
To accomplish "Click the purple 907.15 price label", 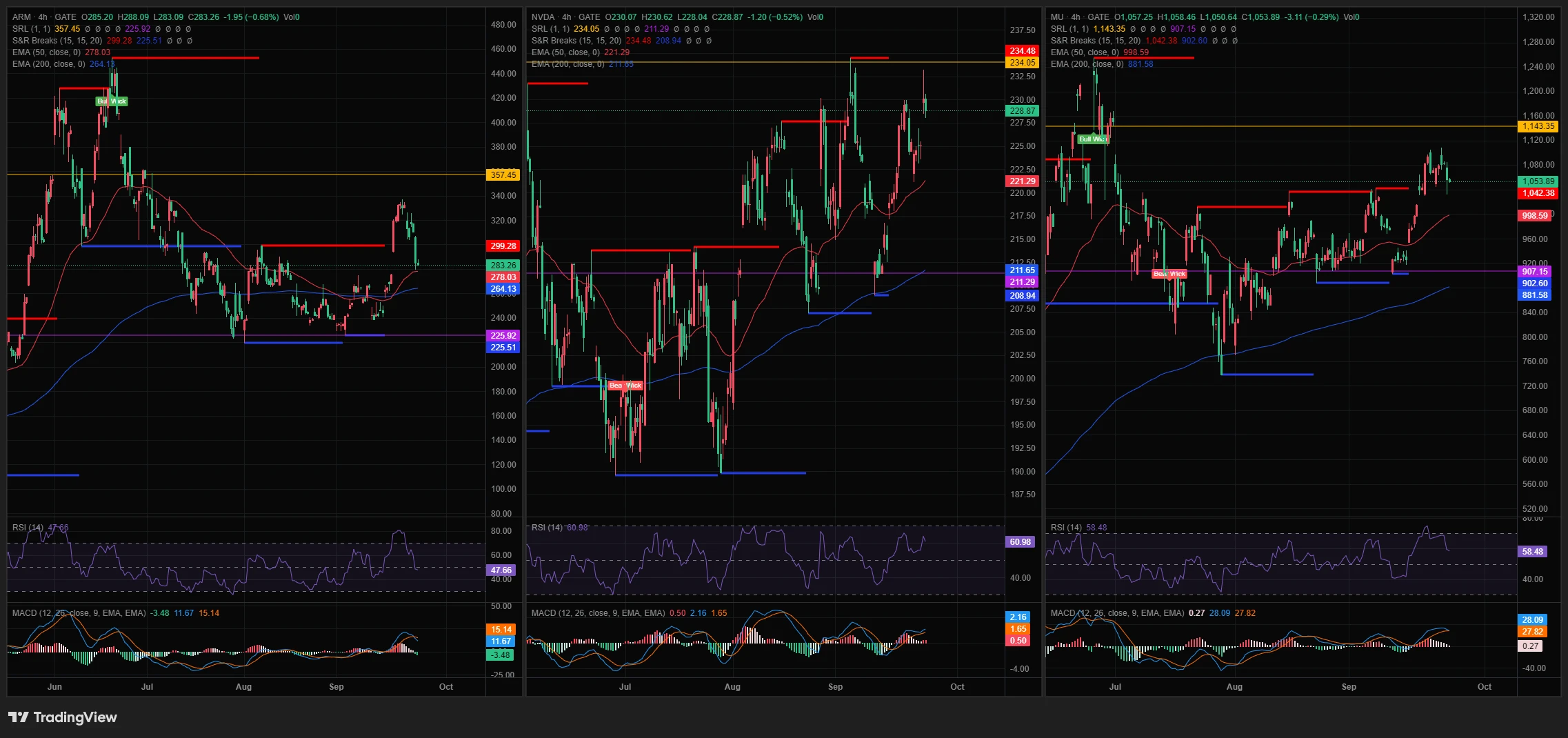I will click(1535, 272).
